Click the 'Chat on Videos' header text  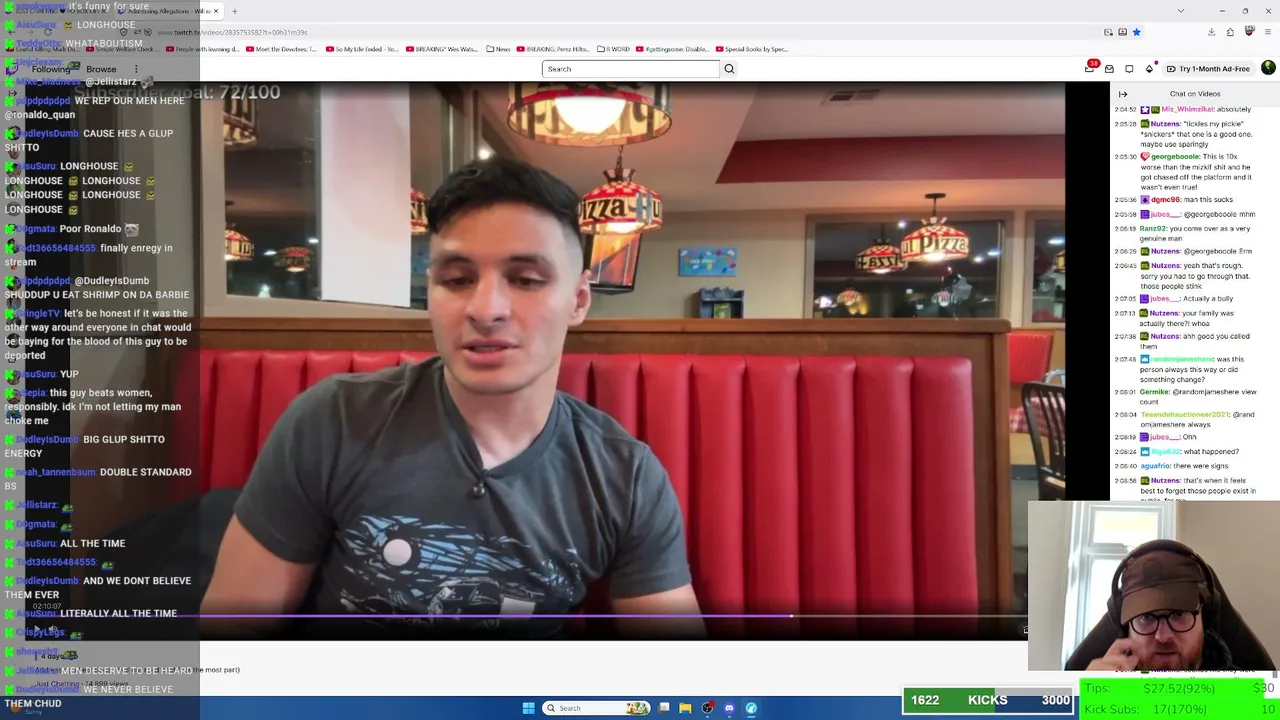[1195, 94]
